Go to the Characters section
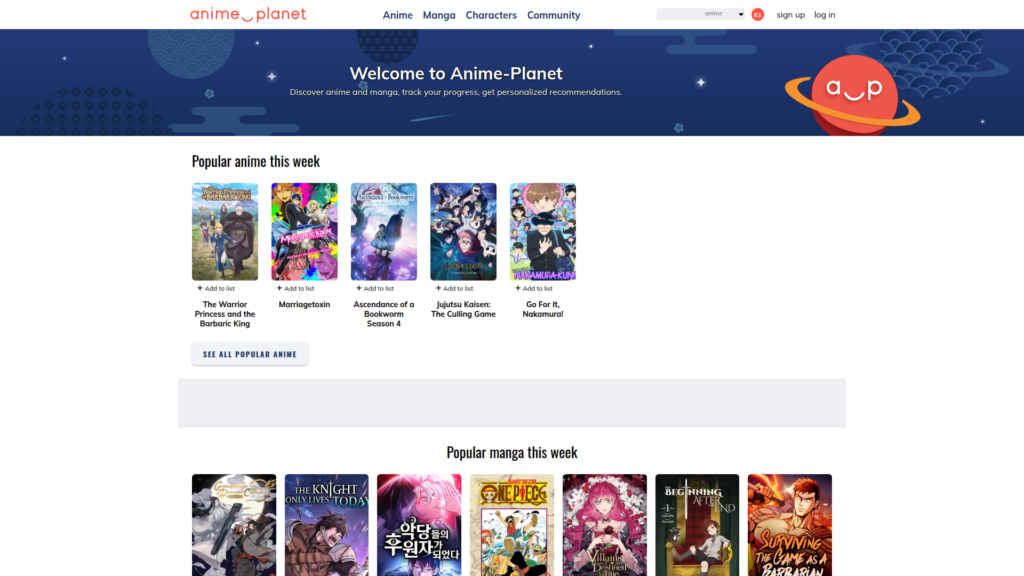Screen dimensions: 1024x576 click(491, 15)
